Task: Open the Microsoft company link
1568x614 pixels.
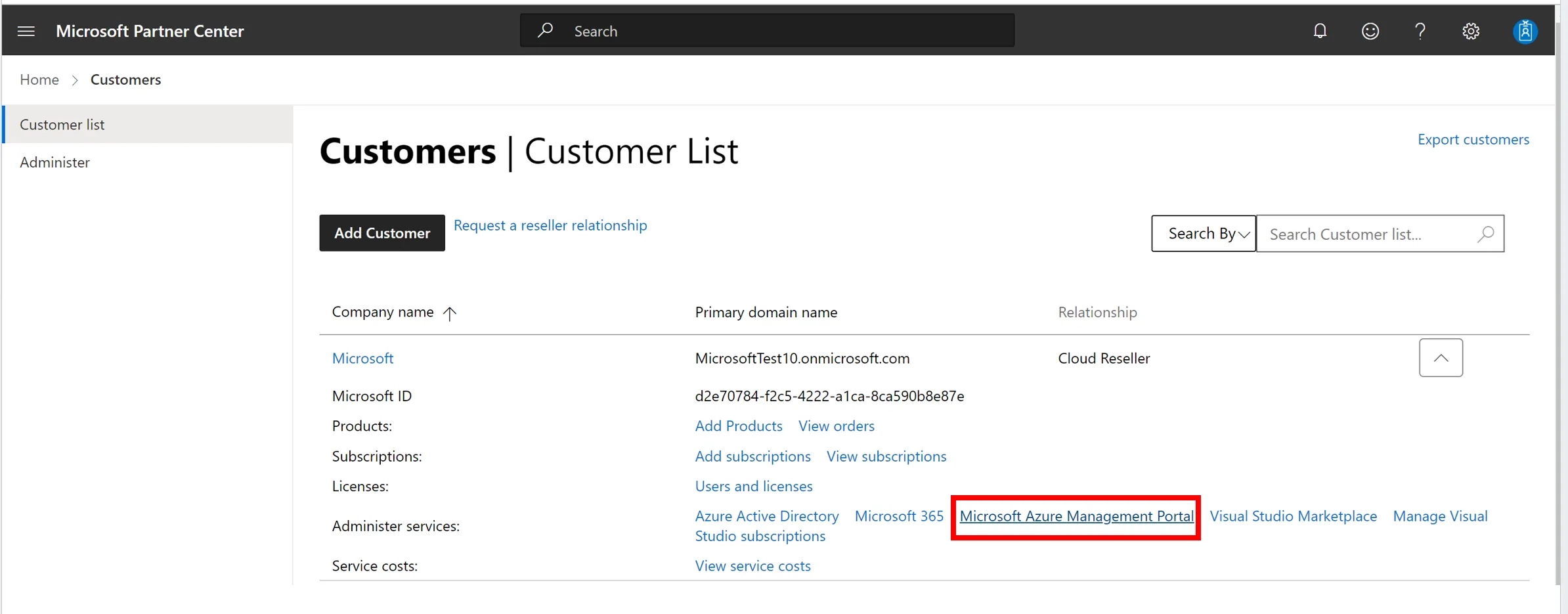Action: point(362,358)
